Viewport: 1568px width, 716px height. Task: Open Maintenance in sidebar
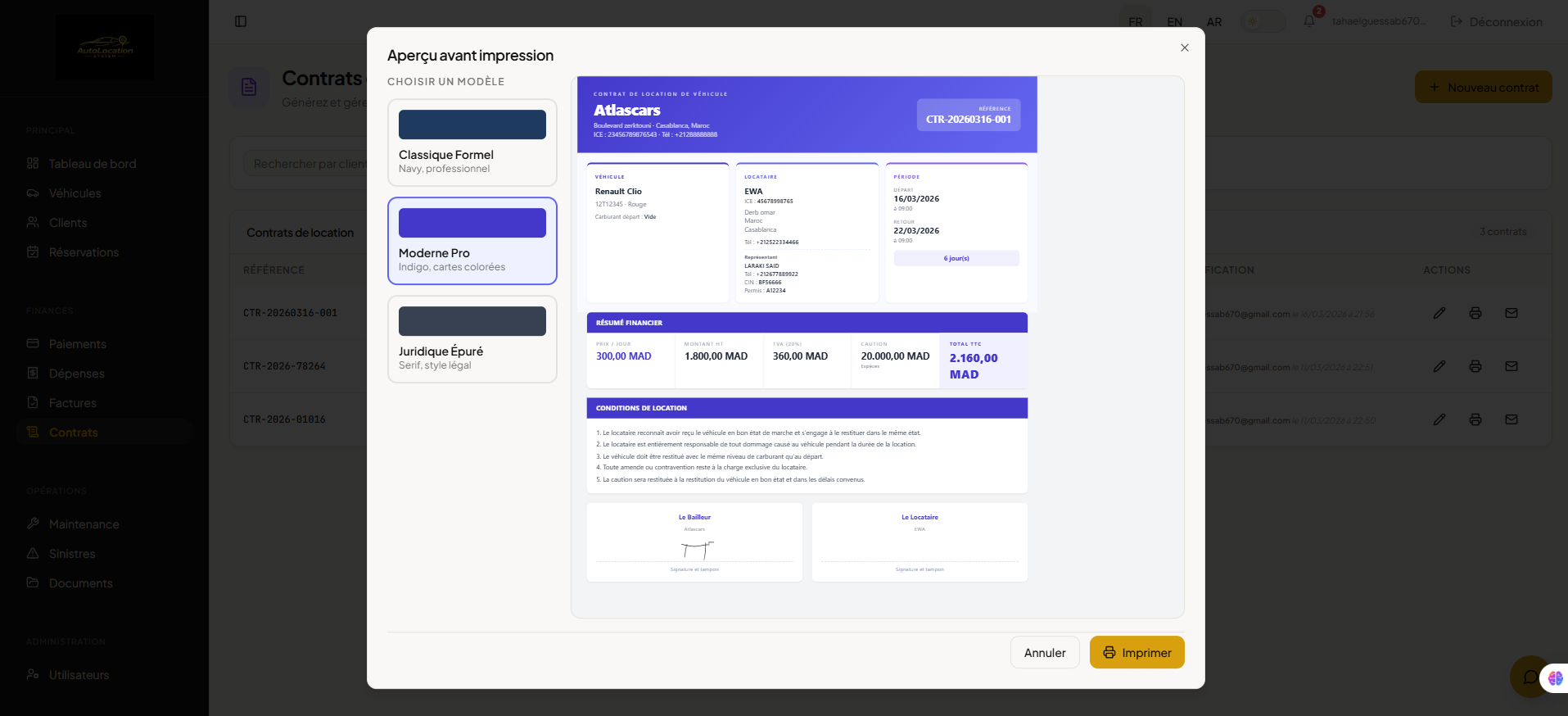(x=105, y=524)
